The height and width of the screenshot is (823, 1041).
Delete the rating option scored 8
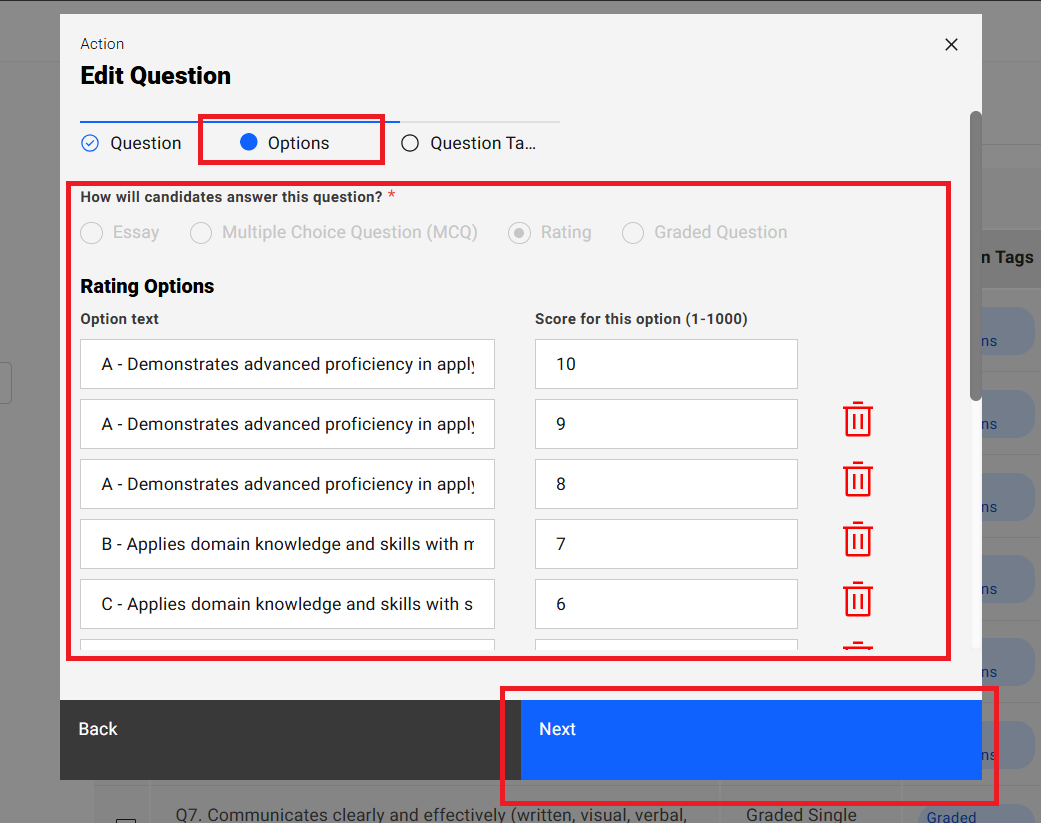click(857, 480)
